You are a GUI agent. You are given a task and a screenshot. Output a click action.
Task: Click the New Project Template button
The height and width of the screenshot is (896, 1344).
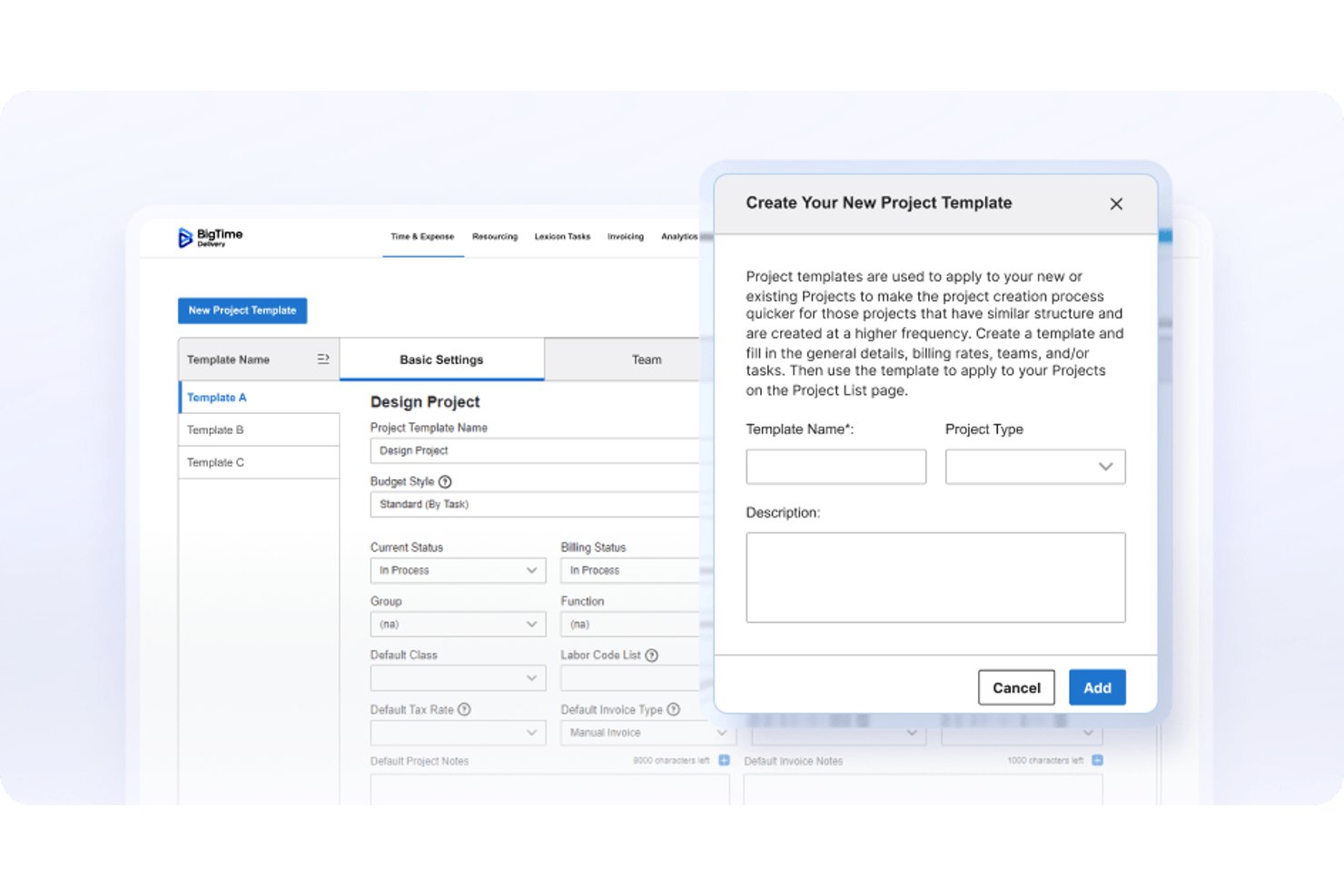tap(242, 310)
